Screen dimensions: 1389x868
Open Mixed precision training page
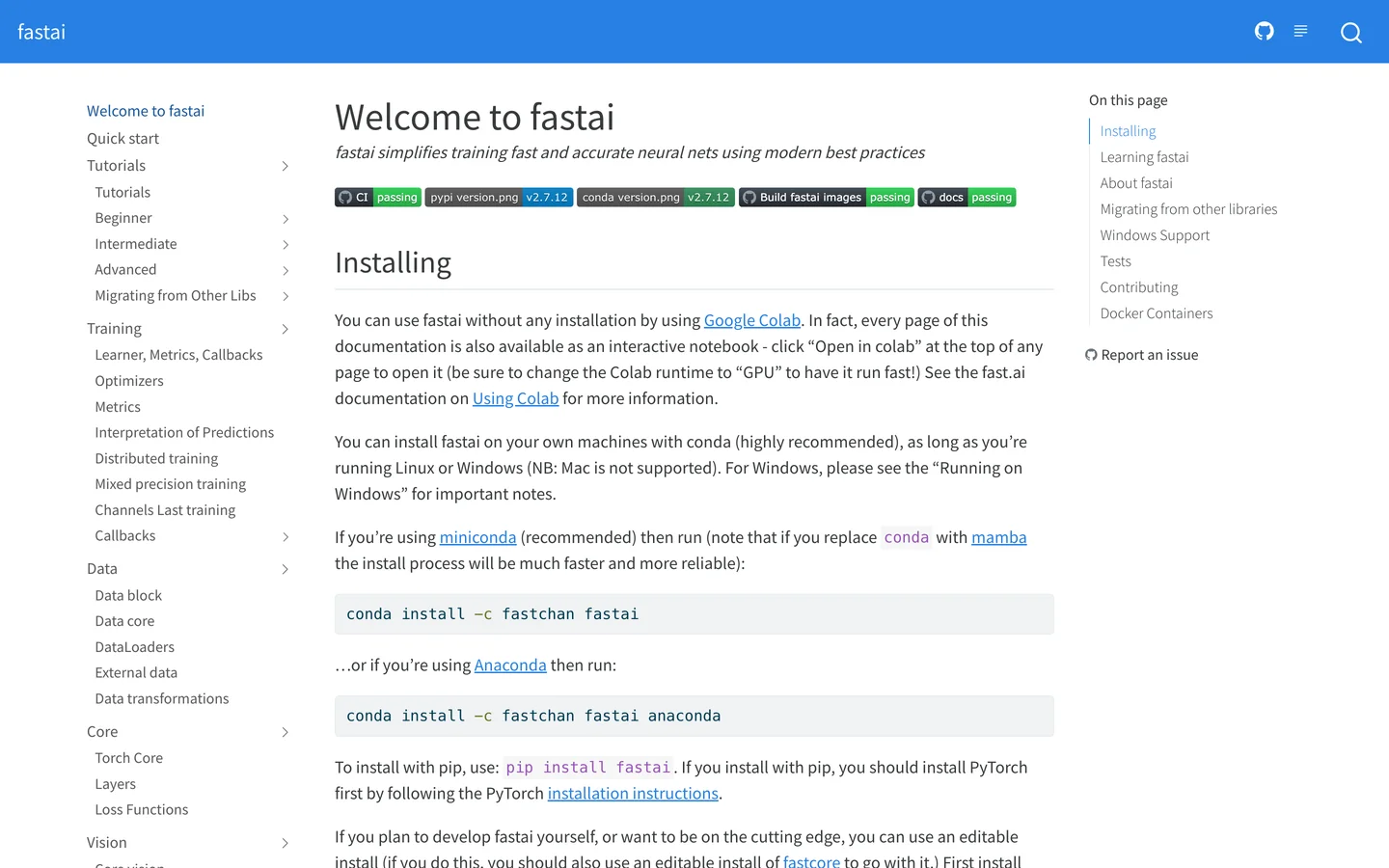(170, 484)
